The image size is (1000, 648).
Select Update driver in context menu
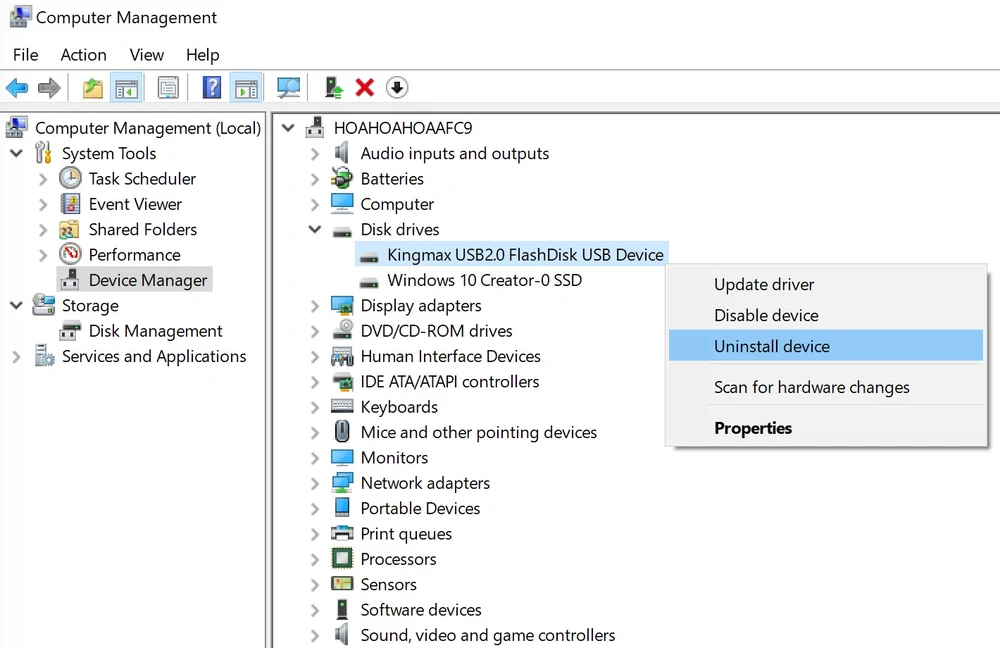[764, 284]
